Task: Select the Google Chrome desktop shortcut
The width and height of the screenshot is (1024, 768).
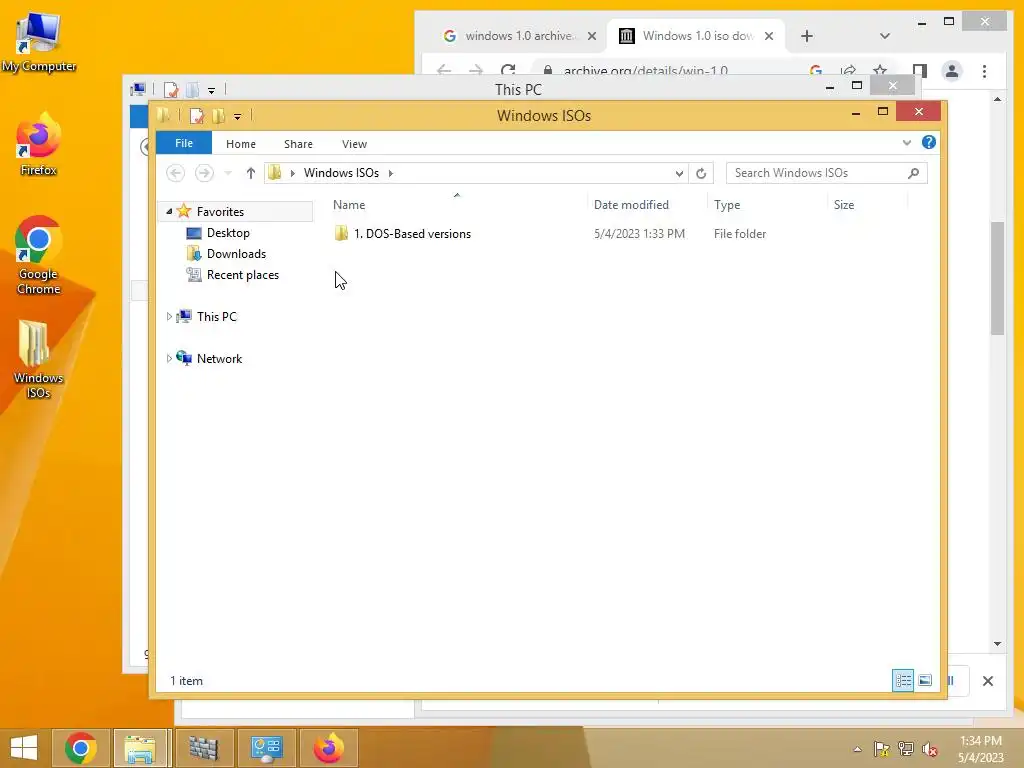Action: point(39,255)
